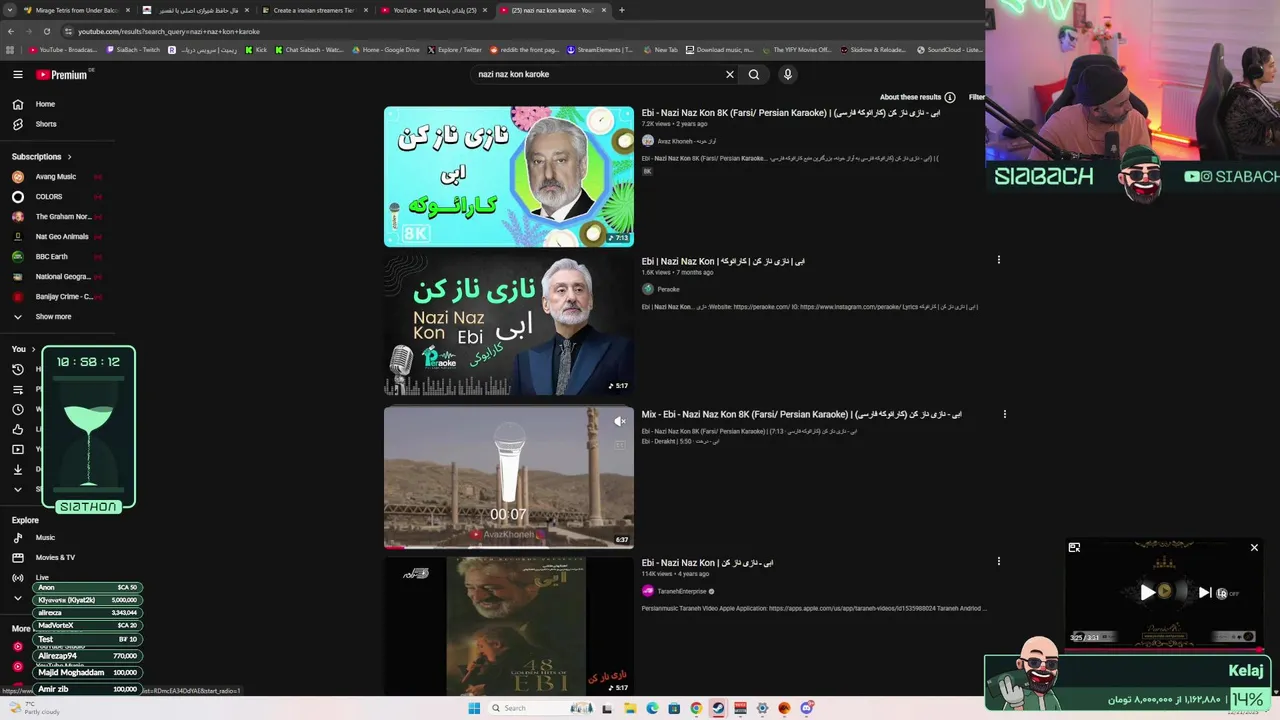Open the sidebar Watch later clock icon
Viewport: 1280px width, 720px height.
coord(18,409)
